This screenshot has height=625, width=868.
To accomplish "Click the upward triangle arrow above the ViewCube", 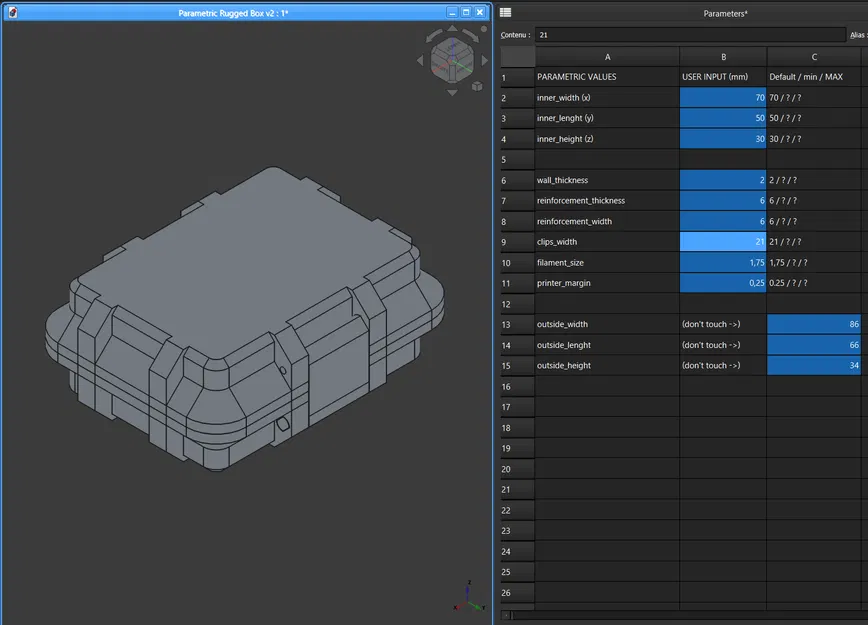I will pyautogui.click(x=452, y=28).
